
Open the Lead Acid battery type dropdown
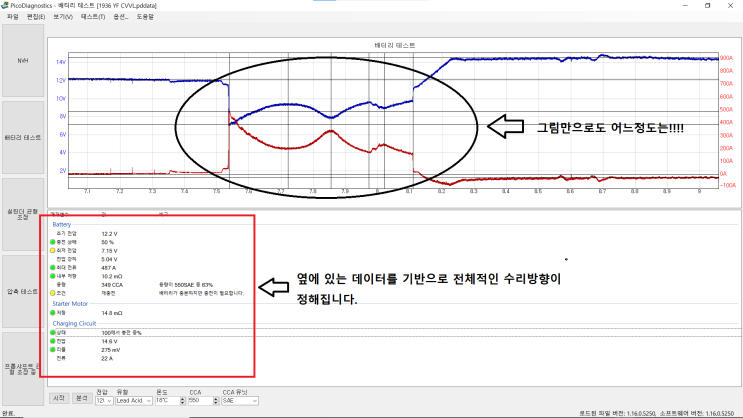click(134, 400)
